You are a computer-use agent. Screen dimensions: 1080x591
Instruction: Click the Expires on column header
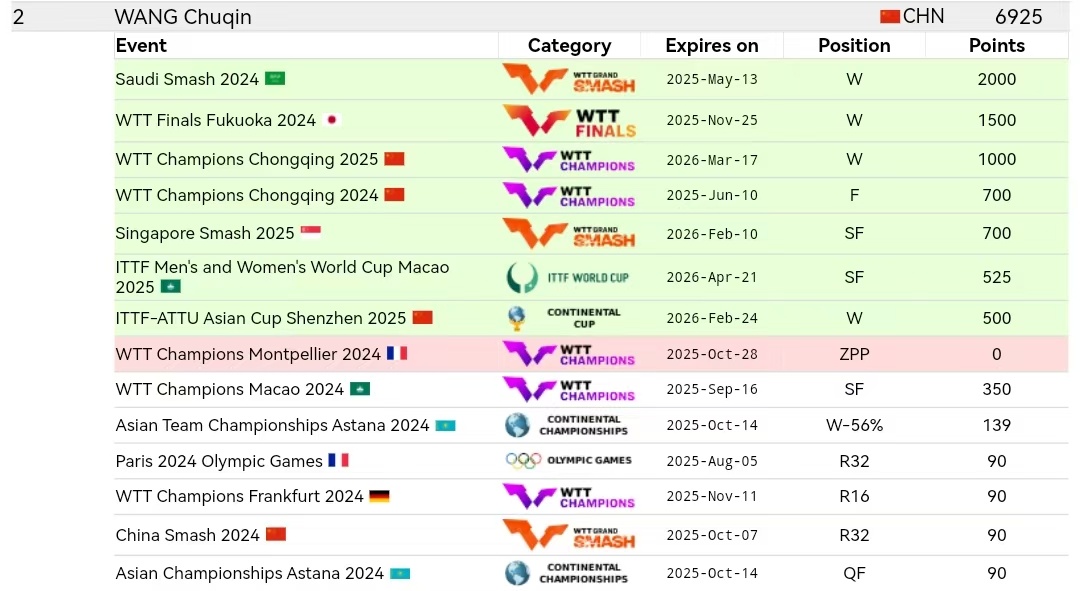tap(711, 45)
